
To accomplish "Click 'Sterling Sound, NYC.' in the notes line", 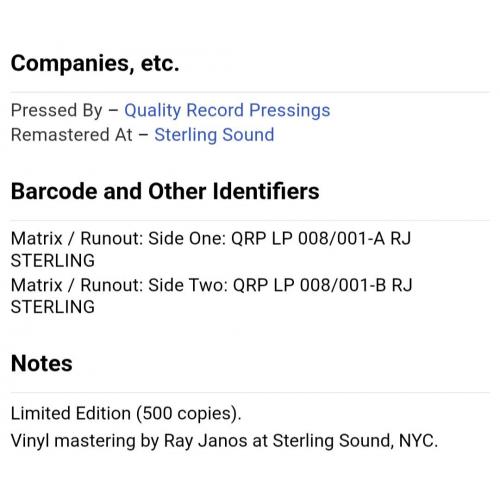I will [355, 441].
